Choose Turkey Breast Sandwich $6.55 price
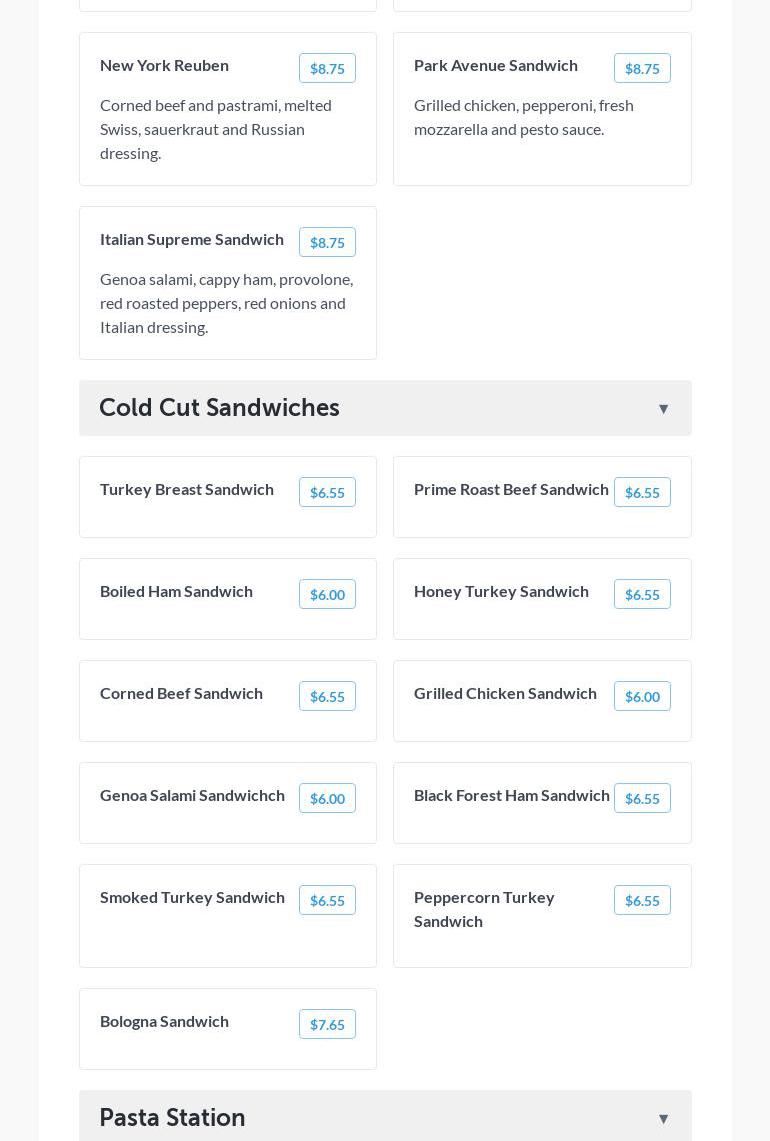 coord(327,493)
